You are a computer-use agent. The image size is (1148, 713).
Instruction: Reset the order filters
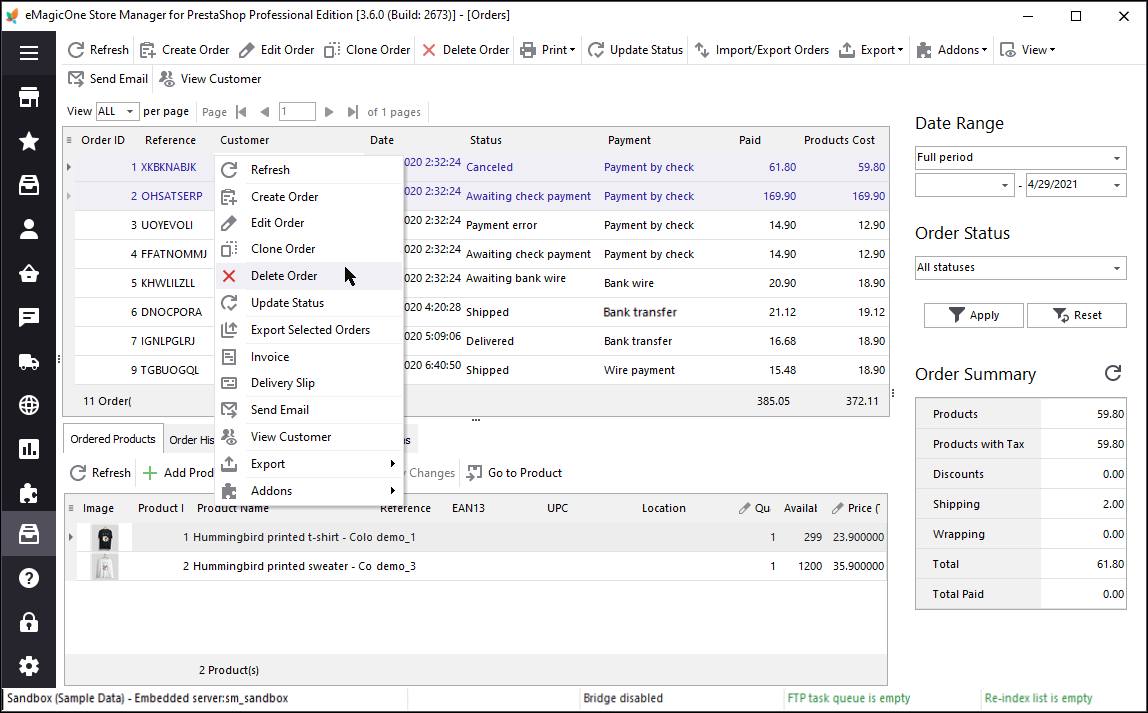tap(1076, 315)
